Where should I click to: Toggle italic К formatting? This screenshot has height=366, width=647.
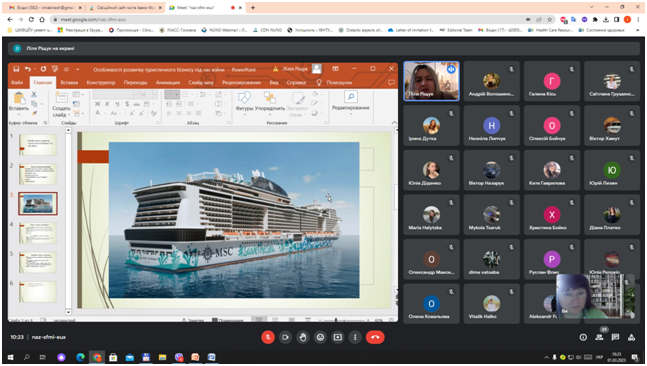(107, 104)
